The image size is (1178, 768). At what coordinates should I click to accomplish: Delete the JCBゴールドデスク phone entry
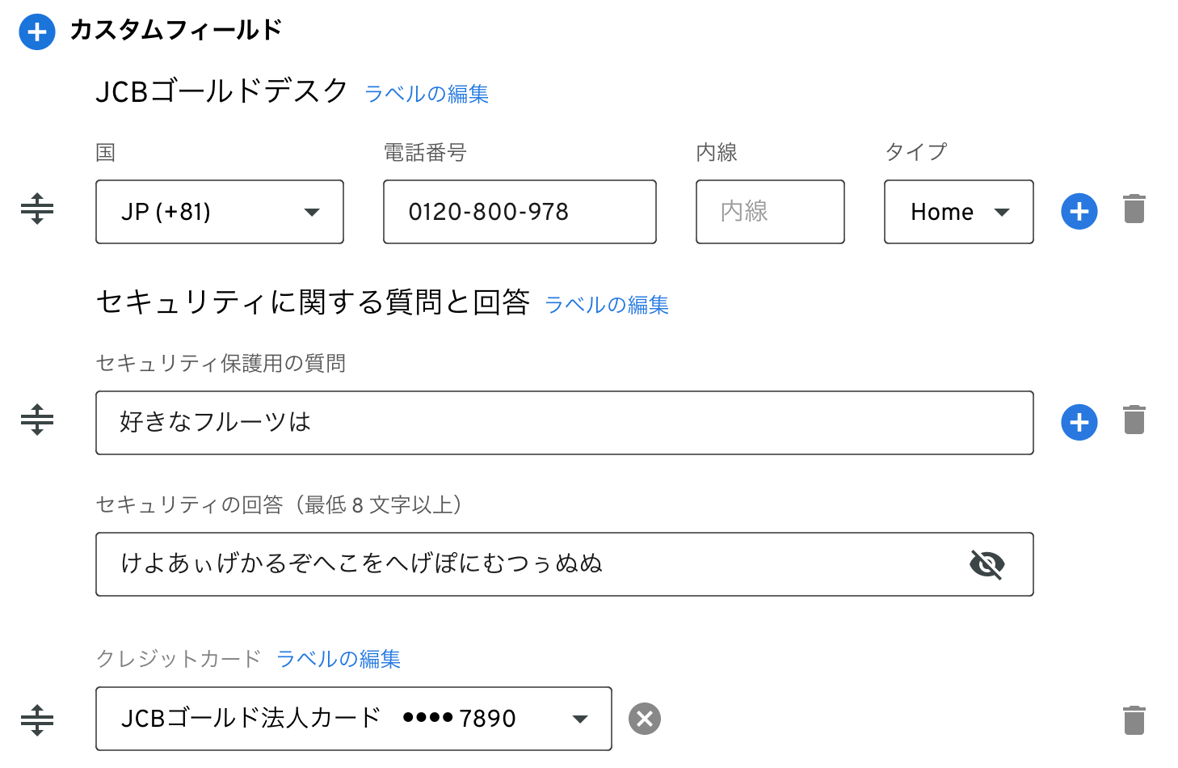(1134, 211)
